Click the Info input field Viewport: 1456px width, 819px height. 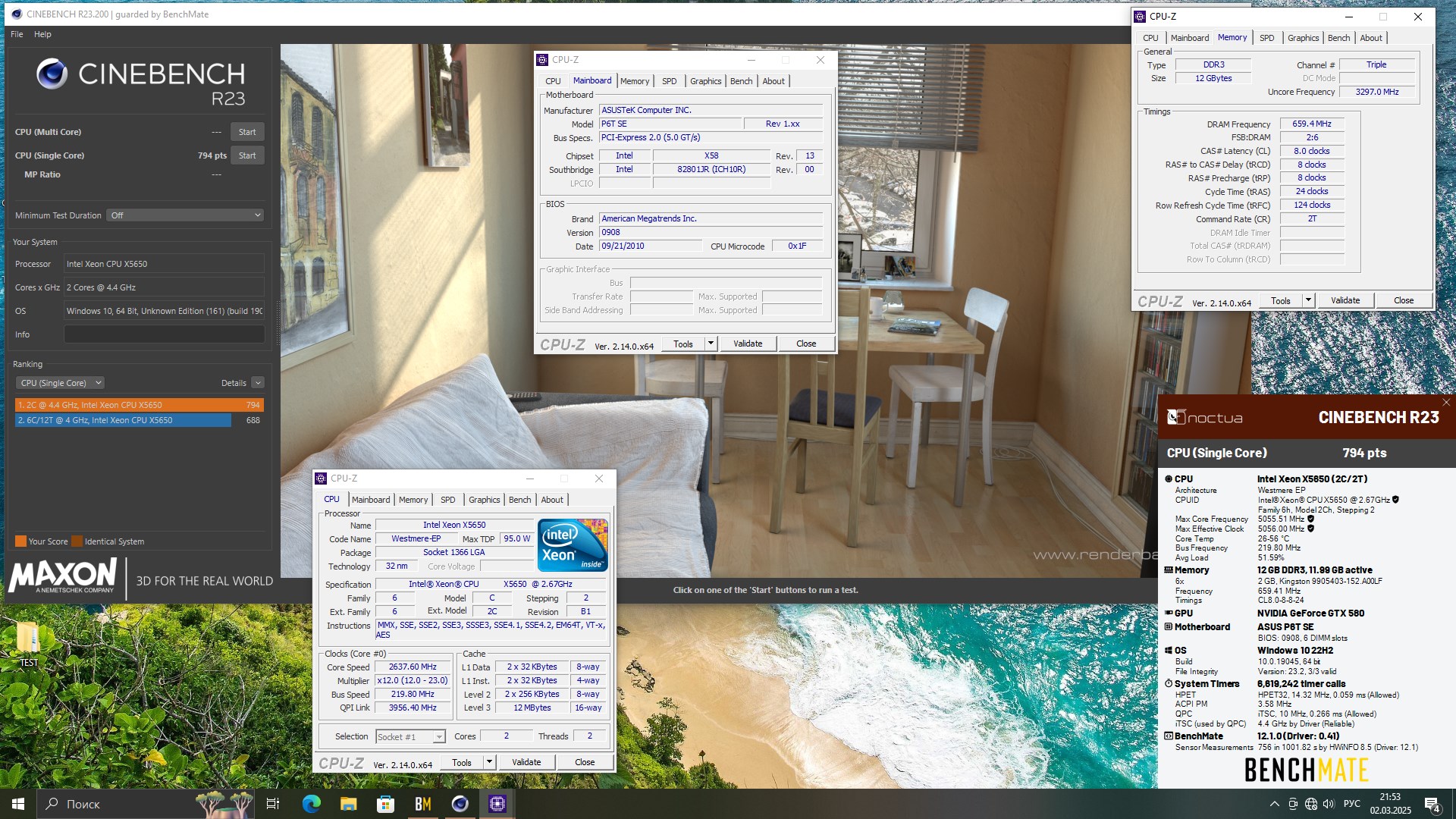tap(164, 334)
